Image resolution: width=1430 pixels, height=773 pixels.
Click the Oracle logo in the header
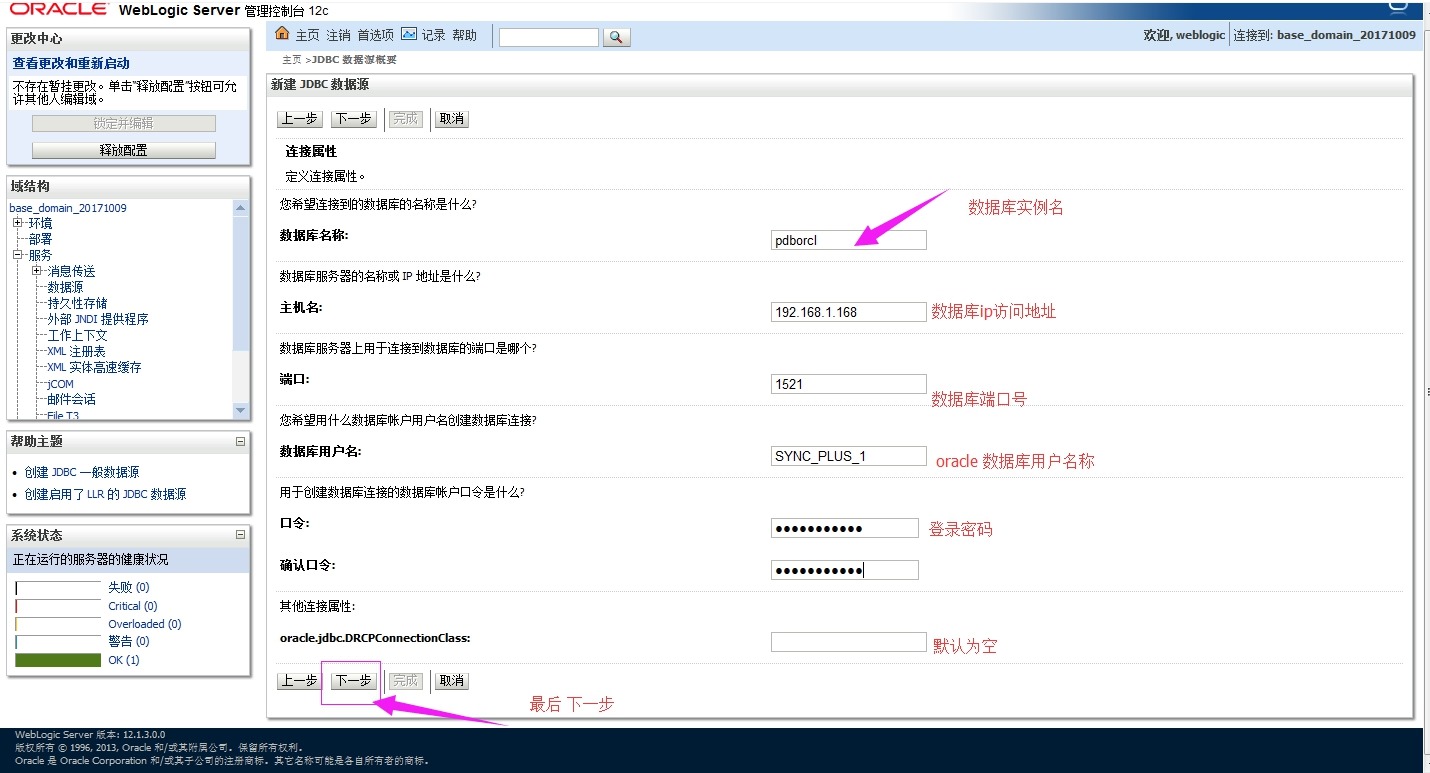(59, 9)
